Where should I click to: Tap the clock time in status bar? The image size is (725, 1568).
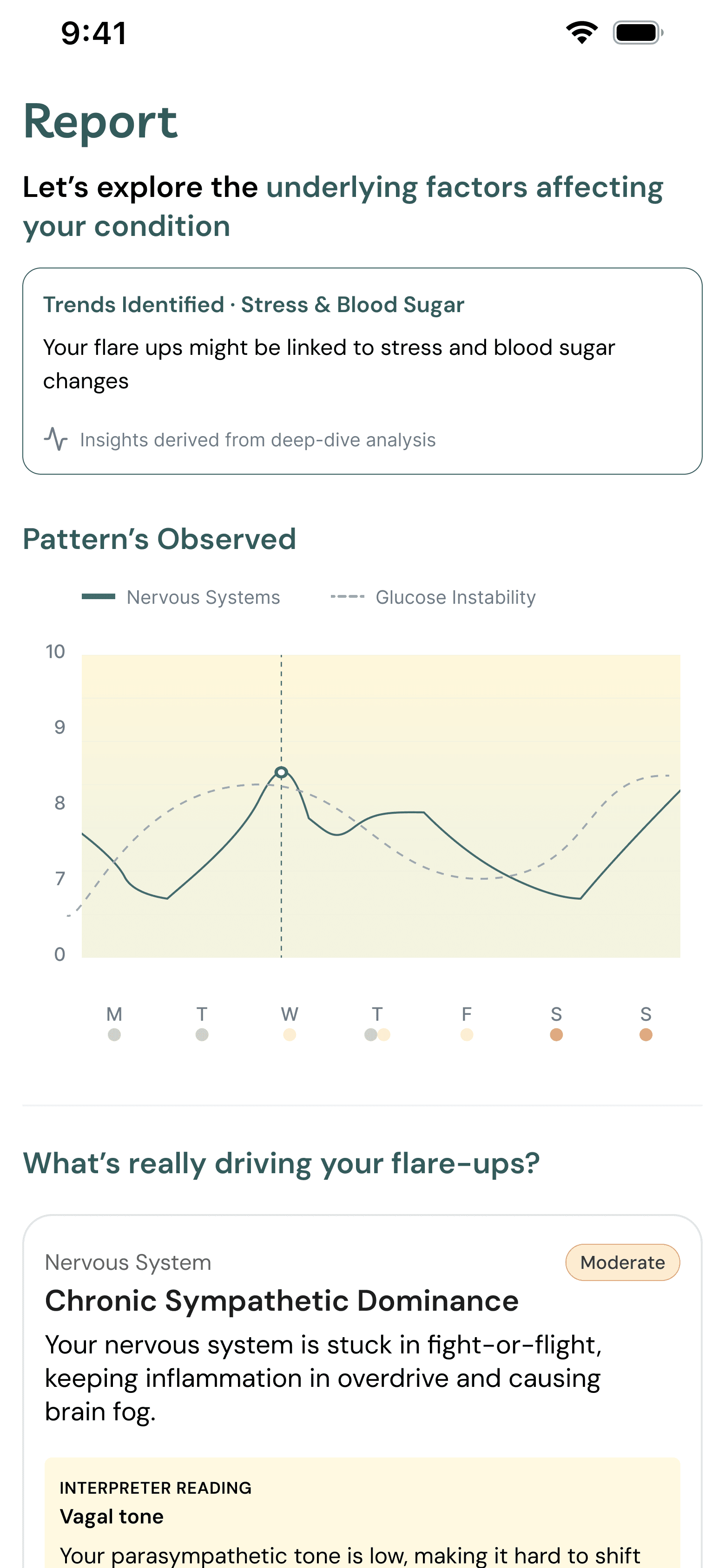tap(94, 33)
